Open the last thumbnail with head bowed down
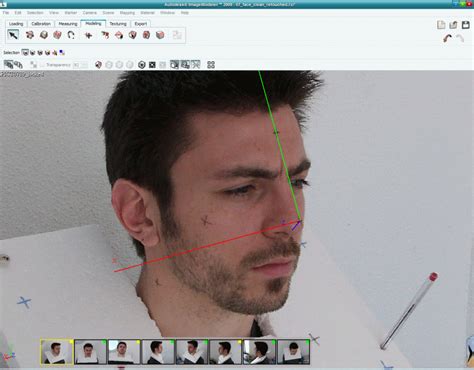The width and height of the screenshot is (474, 370). click(x=293, y=351)
